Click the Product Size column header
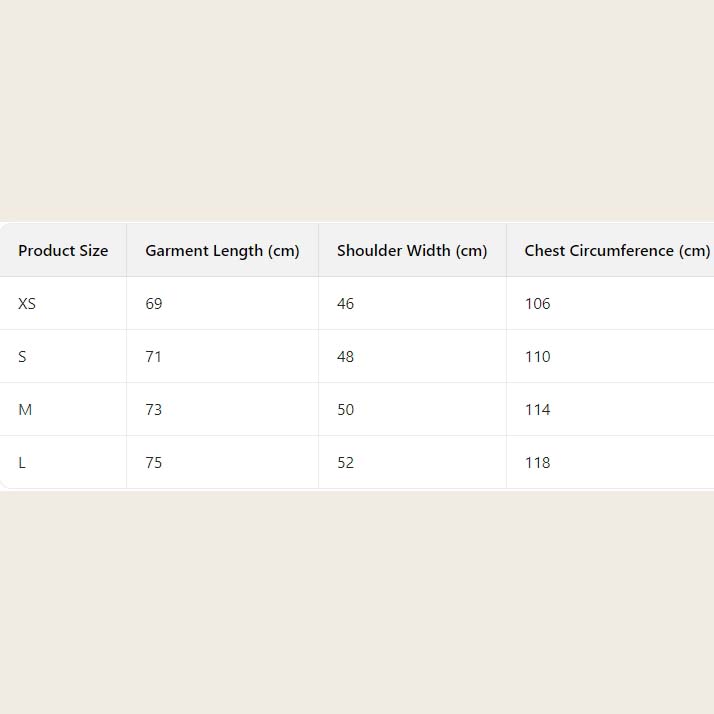 (x=63, y=251)
